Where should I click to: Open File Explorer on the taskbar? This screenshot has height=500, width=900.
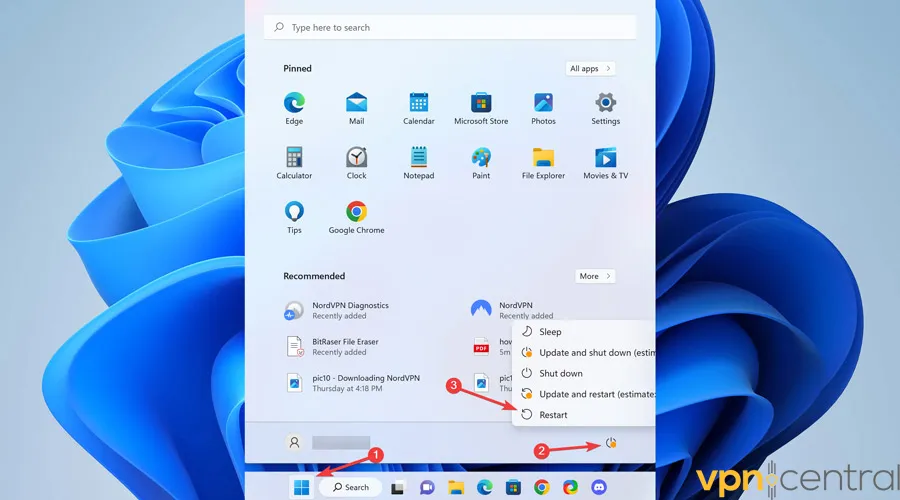click(456, 487)
